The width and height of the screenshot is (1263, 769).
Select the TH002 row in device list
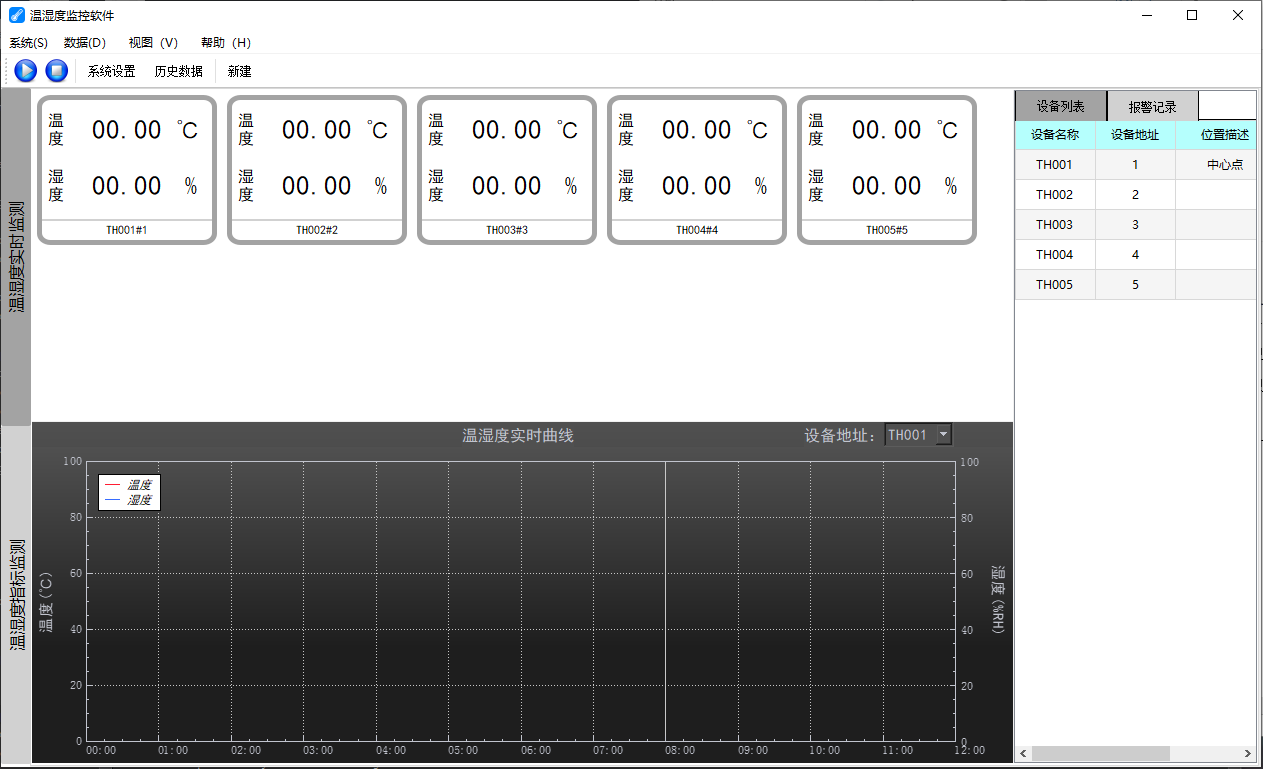click(1135, 195)
